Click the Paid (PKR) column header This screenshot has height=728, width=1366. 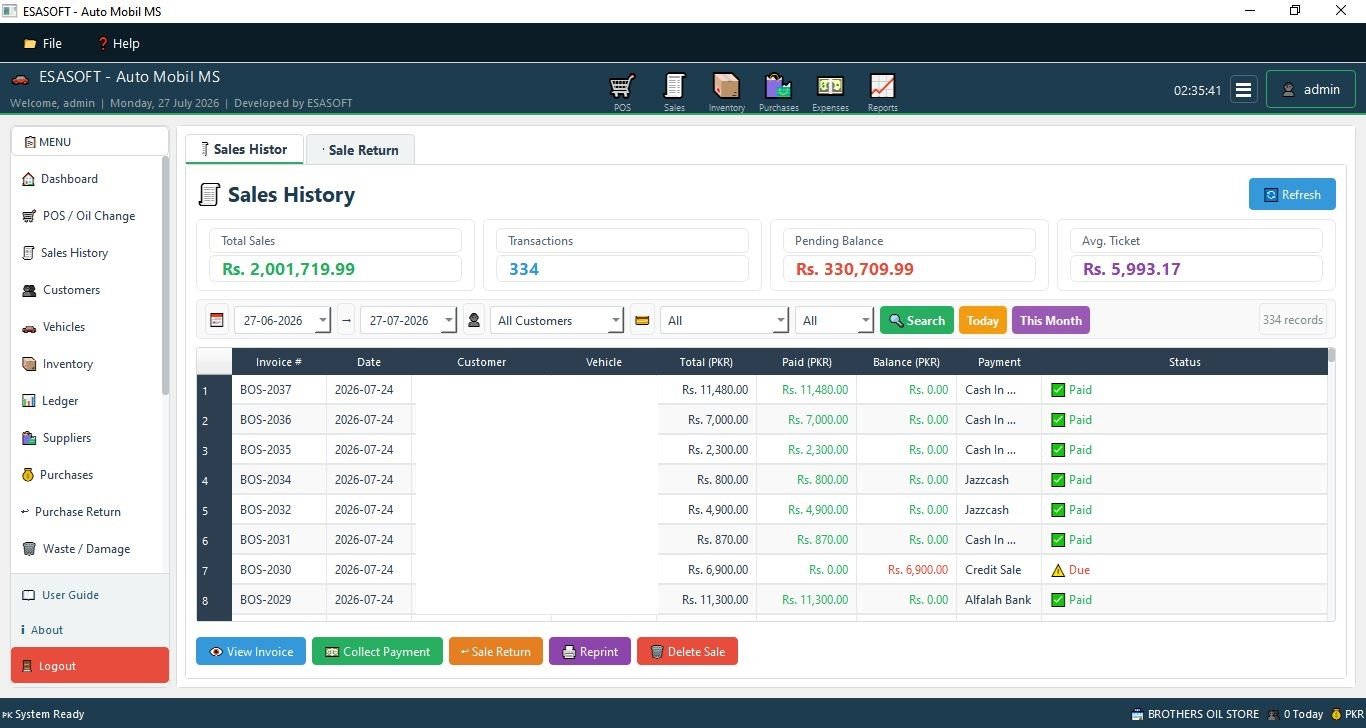[806, 362]
